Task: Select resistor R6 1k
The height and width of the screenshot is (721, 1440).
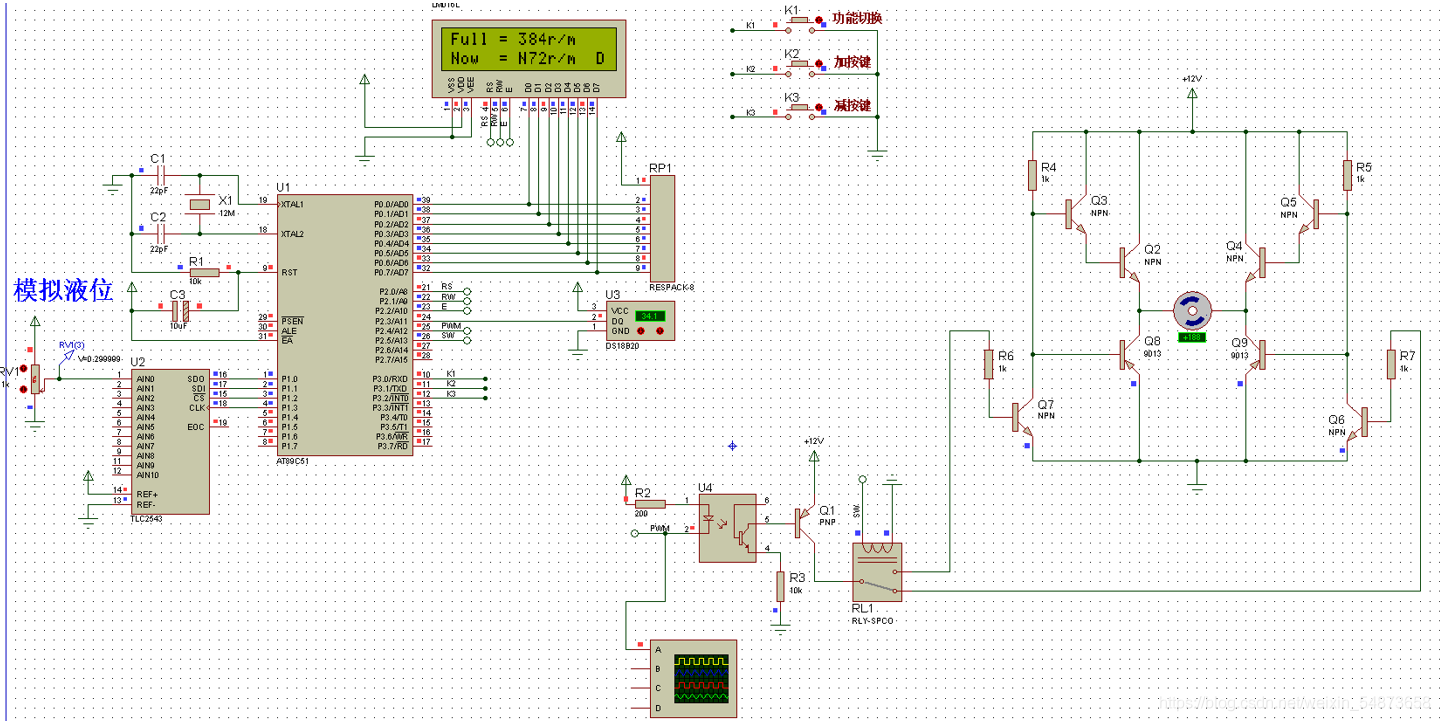Action: click(990, 365)
